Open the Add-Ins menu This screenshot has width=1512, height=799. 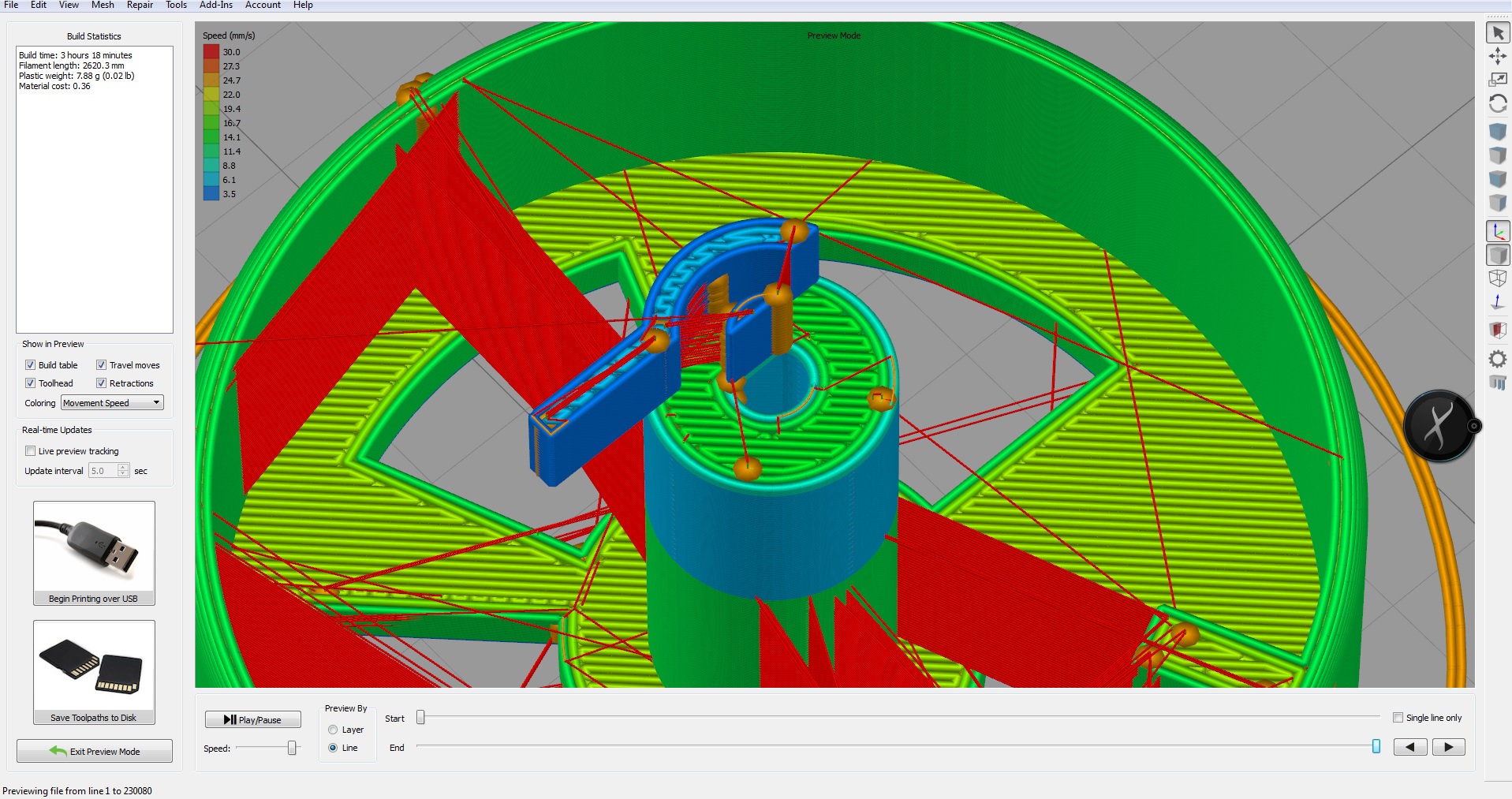215,6
